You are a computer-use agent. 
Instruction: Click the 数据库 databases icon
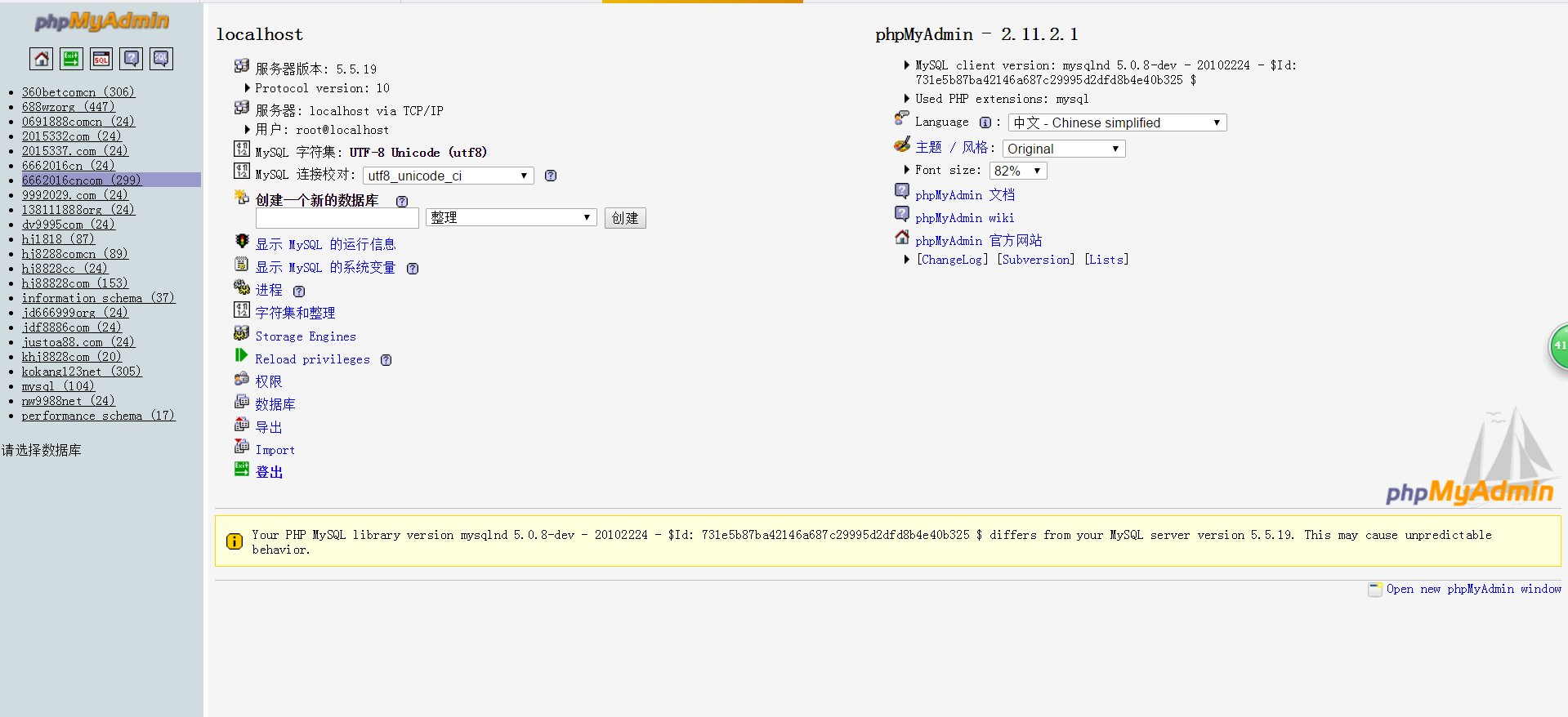point(242,401)
